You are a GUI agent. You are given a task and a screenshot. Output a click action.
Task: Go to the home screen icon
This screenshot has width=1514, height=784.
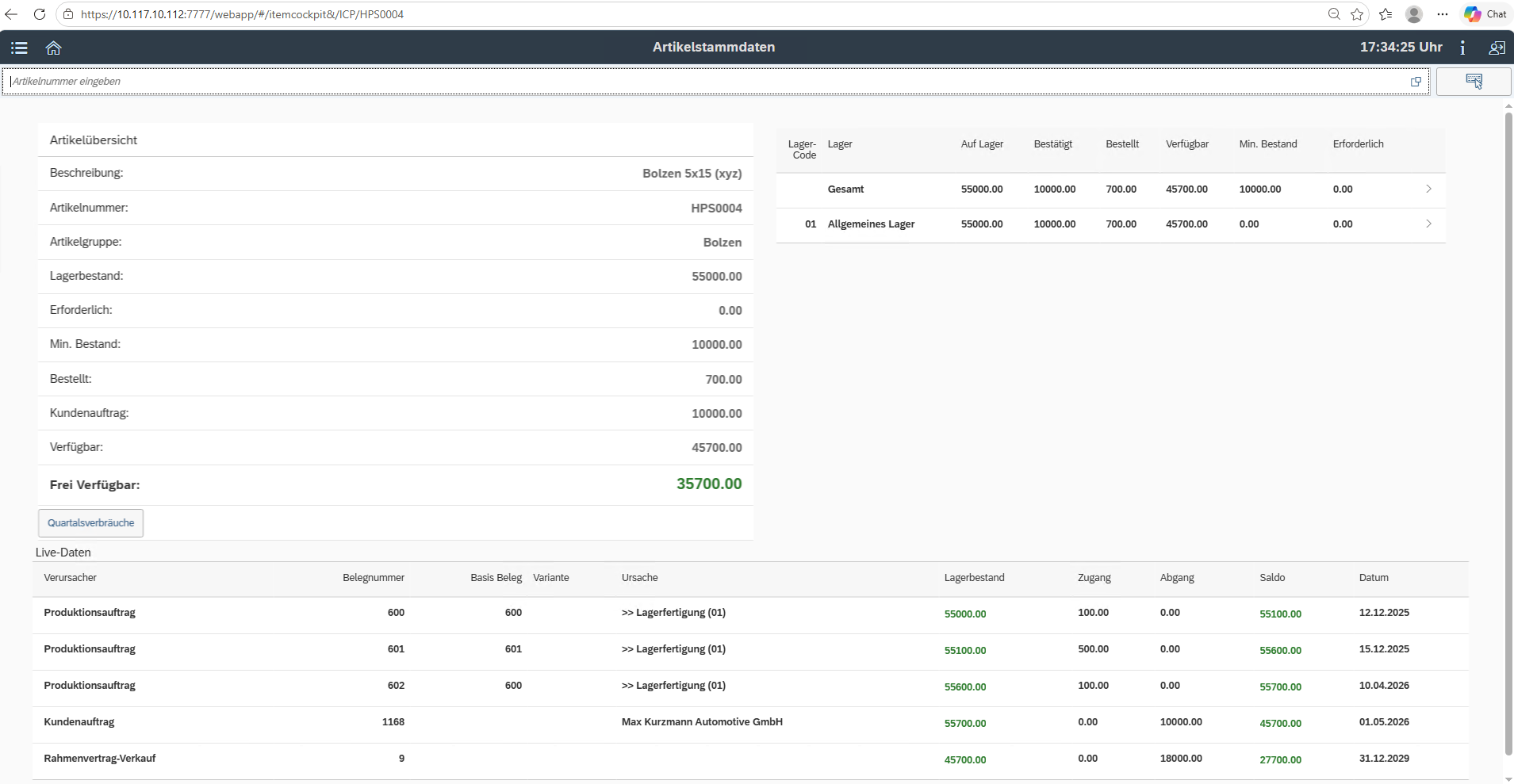[x=53, y=48]
